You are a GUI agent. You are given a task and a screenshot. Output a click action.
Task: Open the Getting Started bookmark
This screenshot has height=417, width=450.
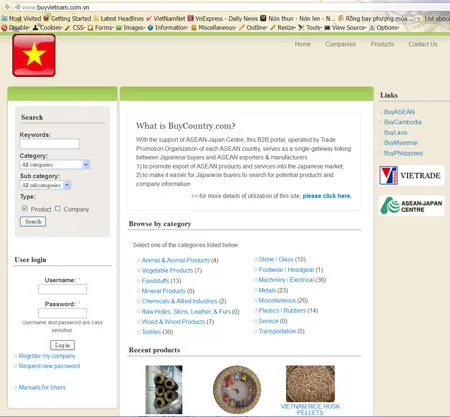(x=67, y=18)
